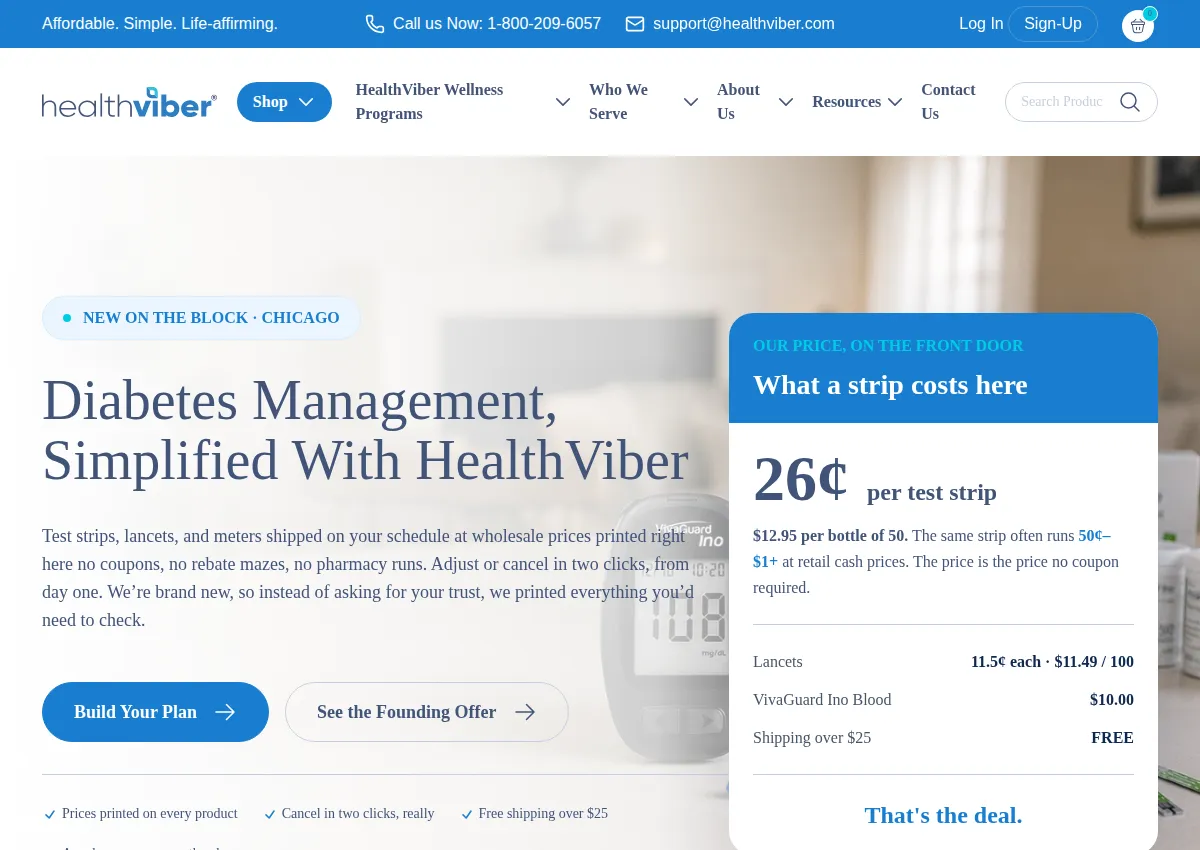This screenshot has width=1200, height=850.
Task: Click the $10.00 price value
Action: [x=1112, y=700]
